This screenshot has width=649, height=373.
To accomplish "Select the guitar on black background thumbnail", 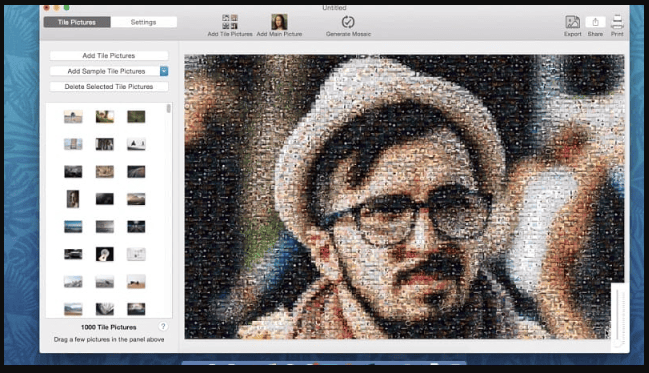I will (105, 254).
